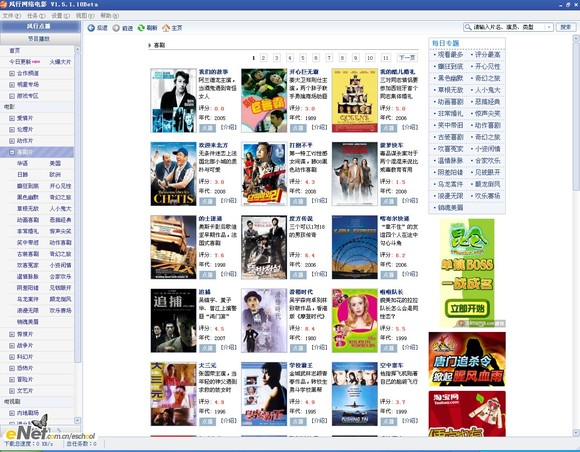Collapse the selected 喜剧片 category
The height and width of the screenshot is (452, 580).
pos(12,152)
